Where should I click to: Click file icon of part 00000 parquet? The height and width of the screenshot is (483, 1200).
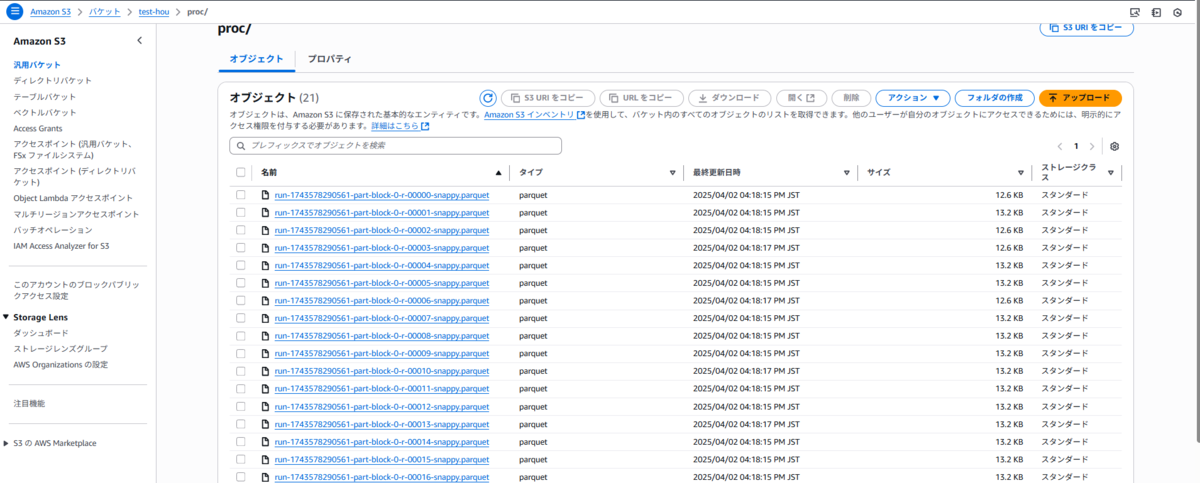click(265, 195)
